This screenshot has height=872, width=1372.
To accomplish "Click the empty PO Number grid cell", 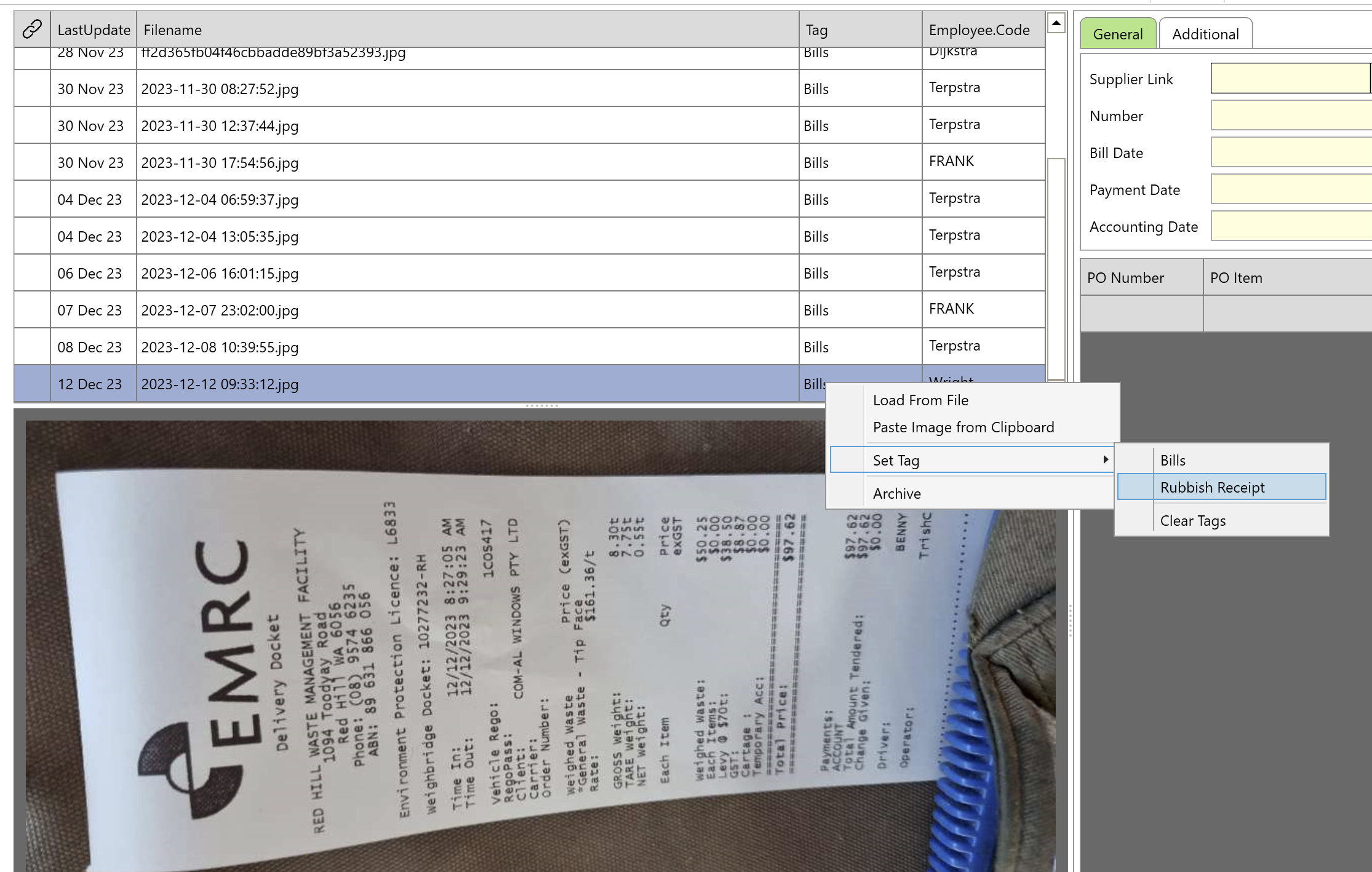I will (1142, 314).
